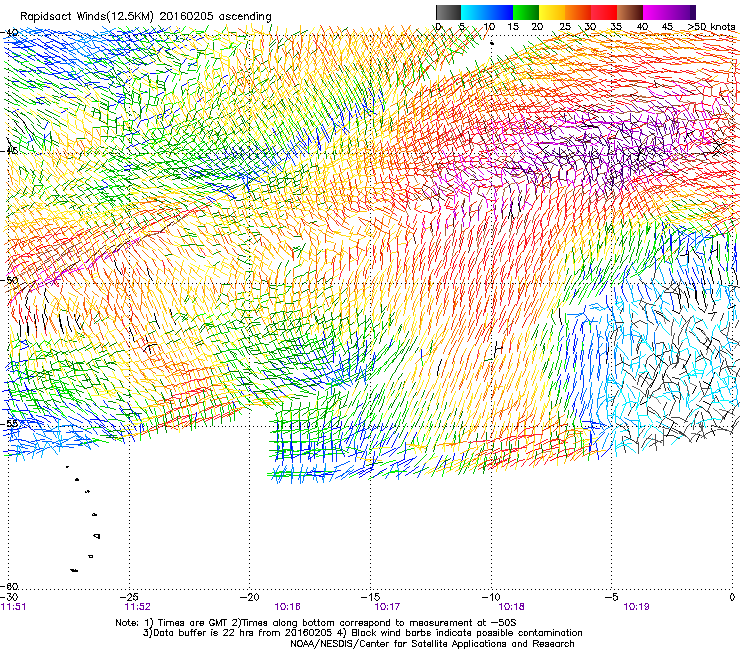740x650 pixels.
Task: Click the yellow 20-25 knots legend swatch
Action: pos(552,12)
